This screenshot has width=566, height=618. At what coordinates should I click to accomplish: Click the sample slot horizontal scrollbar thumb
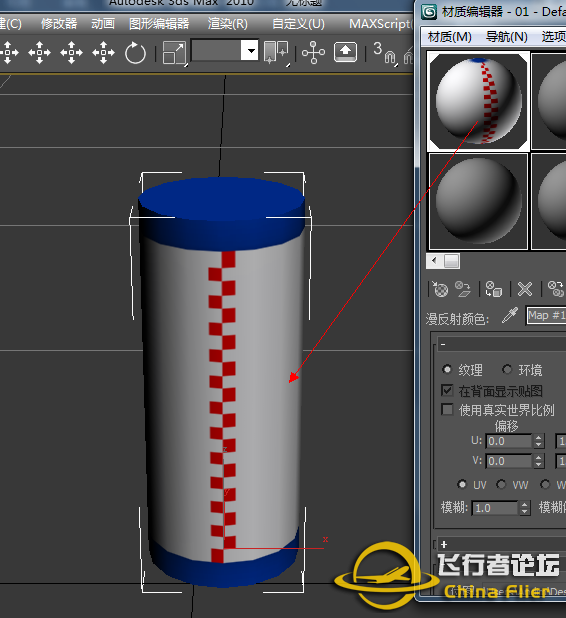pos(452,261)
